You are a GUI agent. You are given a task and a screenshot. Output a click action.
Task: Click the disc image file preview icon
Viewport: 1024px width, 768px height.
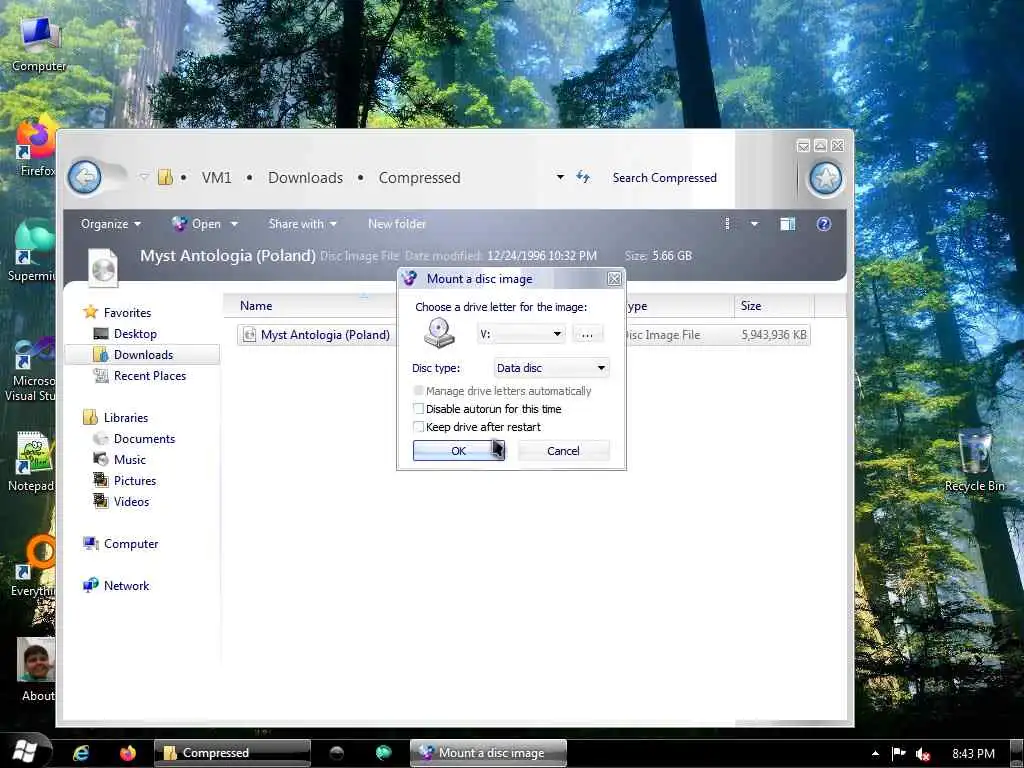(103, 268)
